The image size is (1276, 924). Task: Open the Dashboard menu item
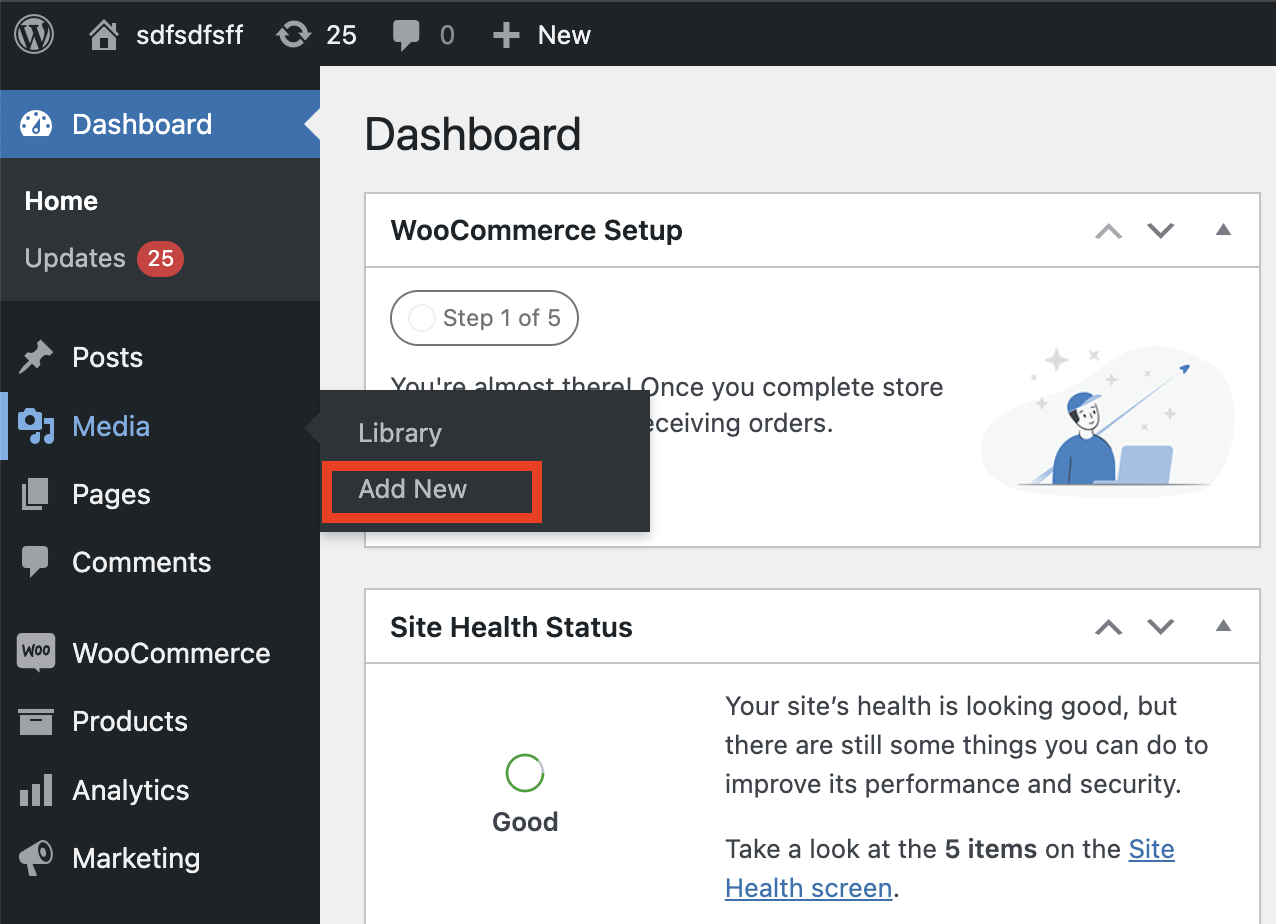point(160,124)
